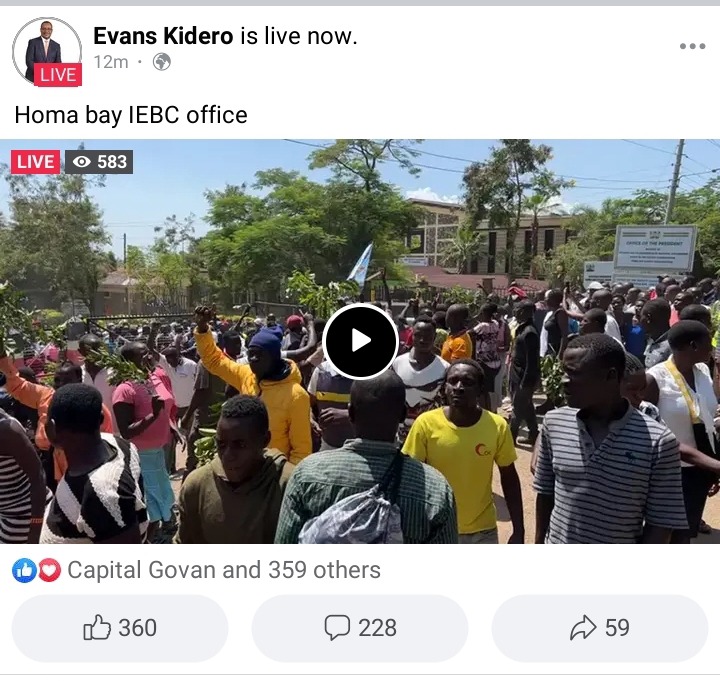This screenshot has height=681, width=720.
Task: Click the Homa bay IEBC office caption
Action: click(x=131, y=115)
